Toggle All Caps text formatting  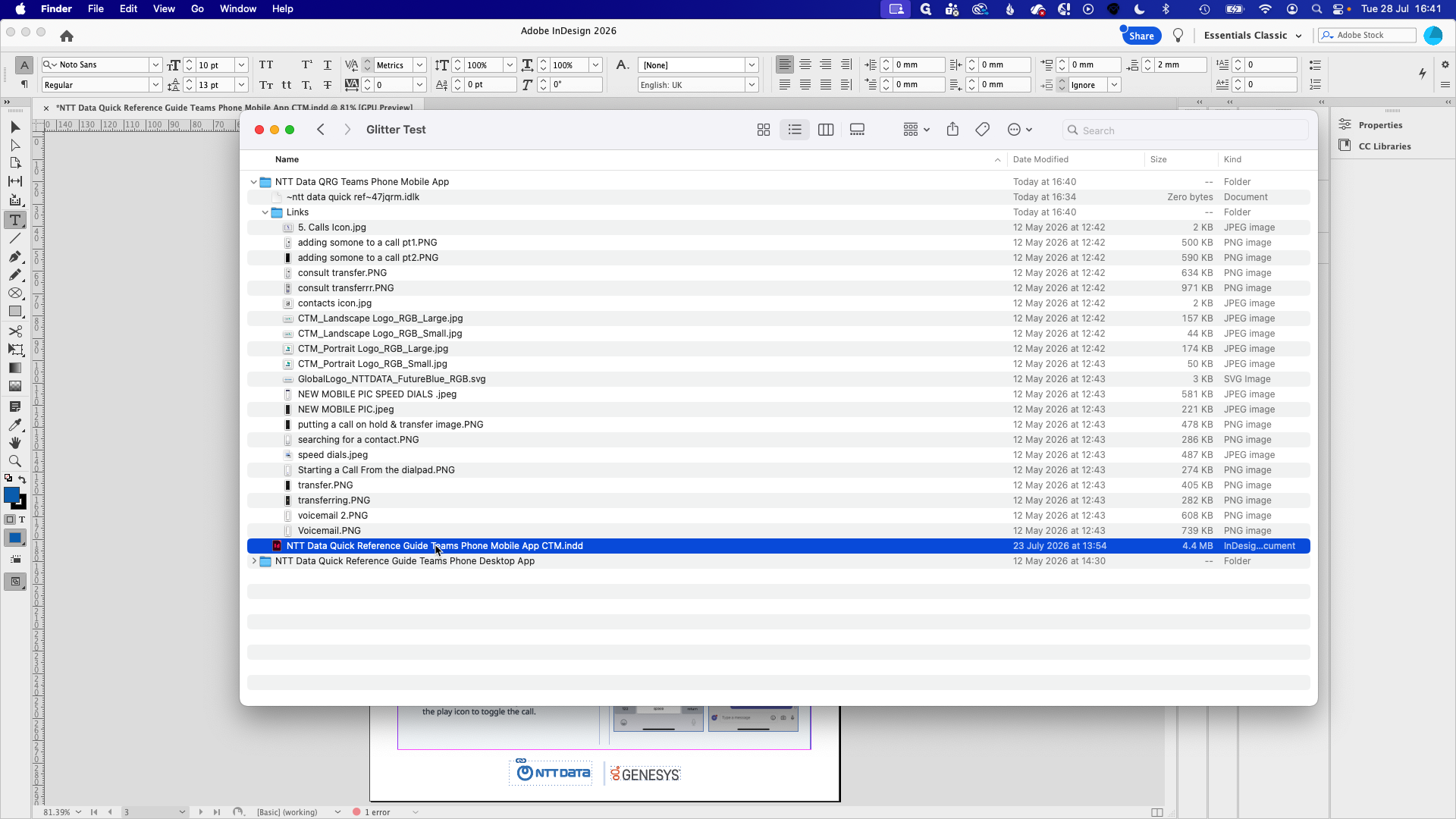click(x=266, y=65)
